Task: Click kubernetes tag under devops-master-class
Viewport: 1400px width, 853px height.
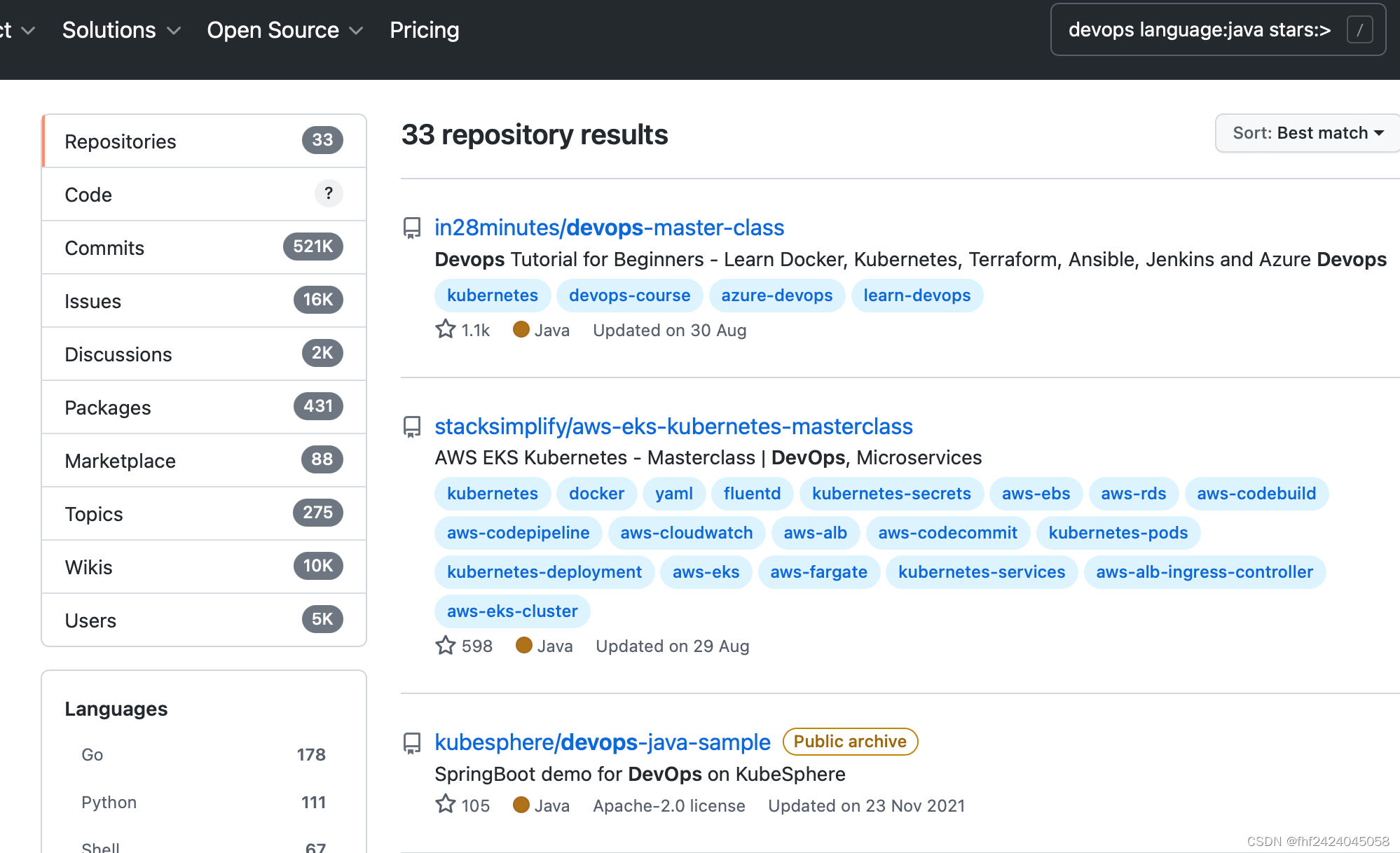Action: [493, 296]
